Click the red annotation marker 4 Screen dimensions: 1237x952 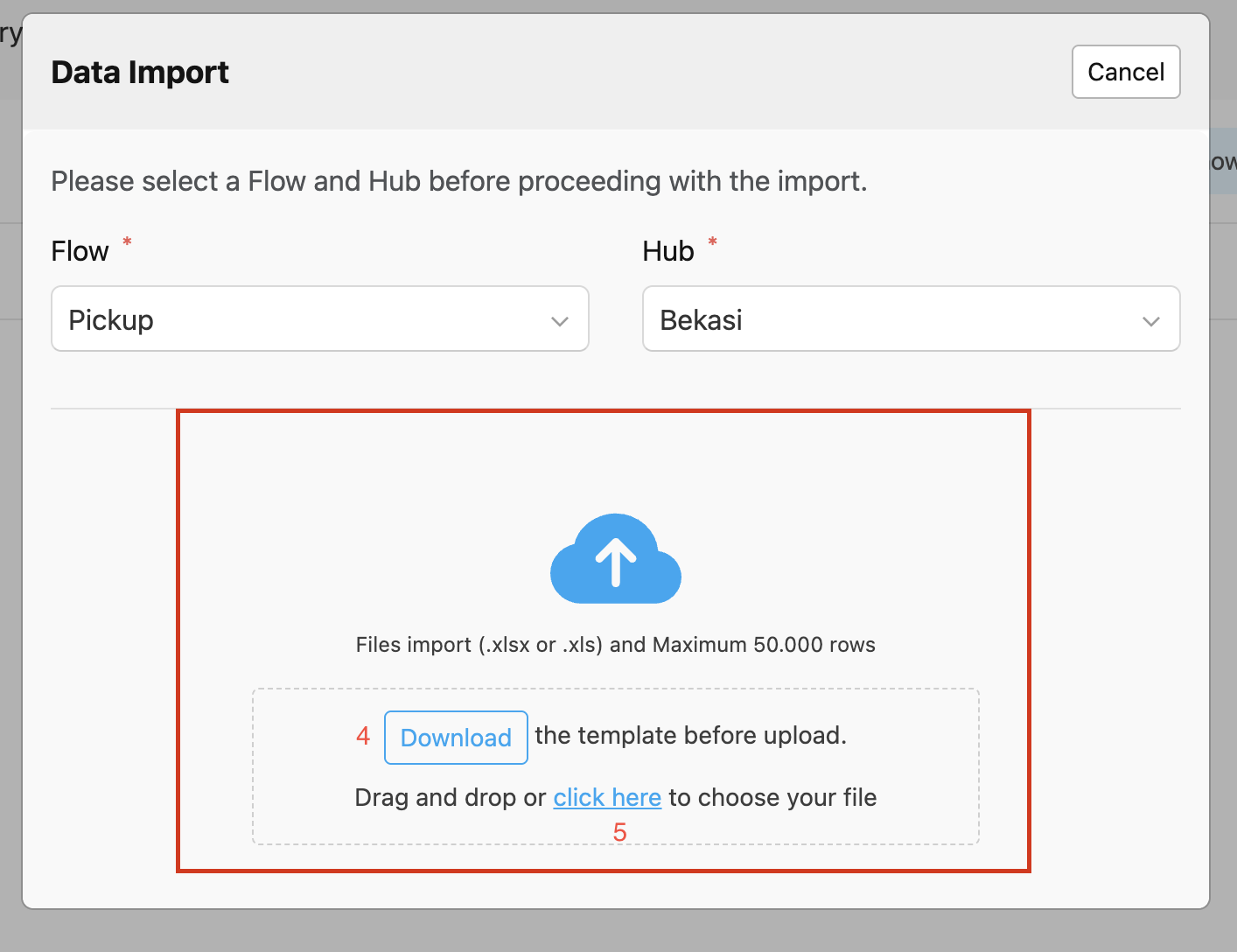tap(362, 736)
